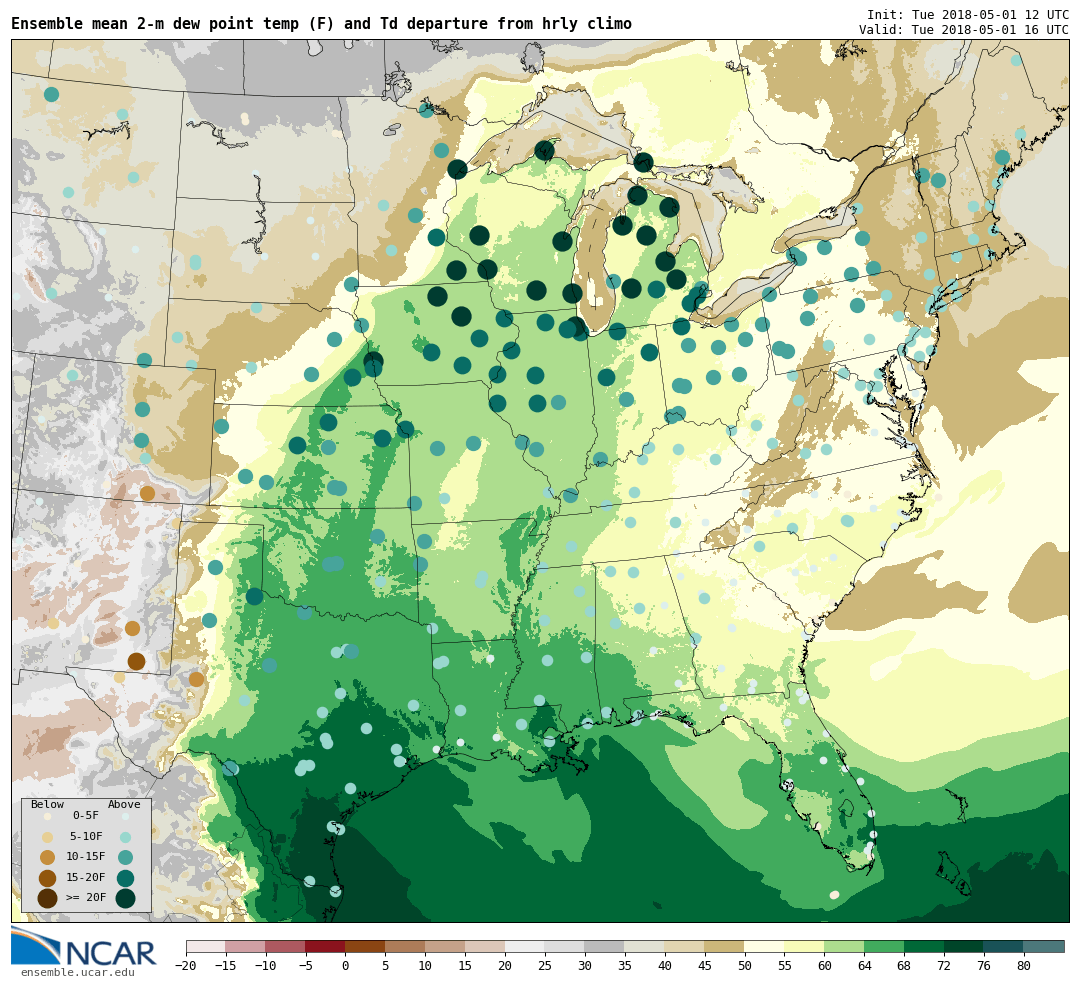The height and width of the screenshot is (985, 1080).
Task: Click the '15-20F' legend label
Action: pyautogui.click(x=85, y=878)
